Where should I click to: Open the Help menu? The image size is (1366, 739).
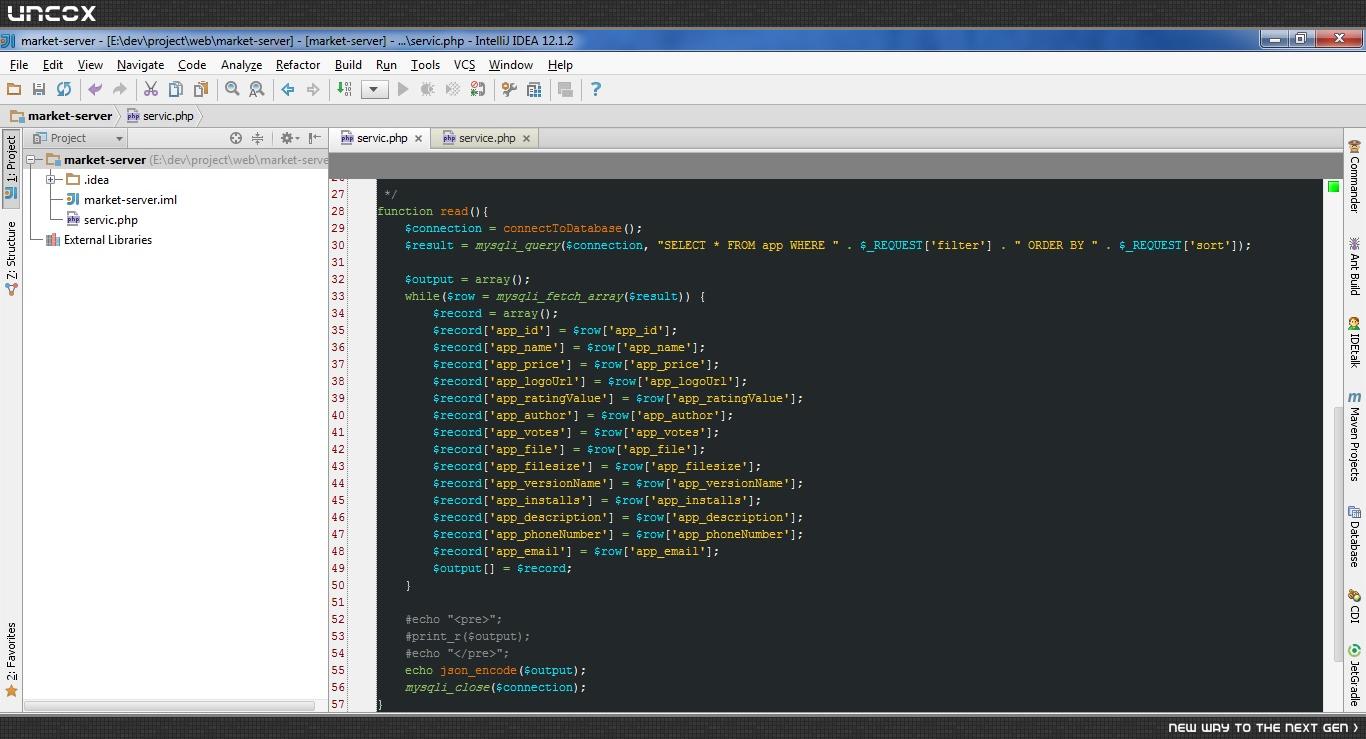[x=560, y=64]
